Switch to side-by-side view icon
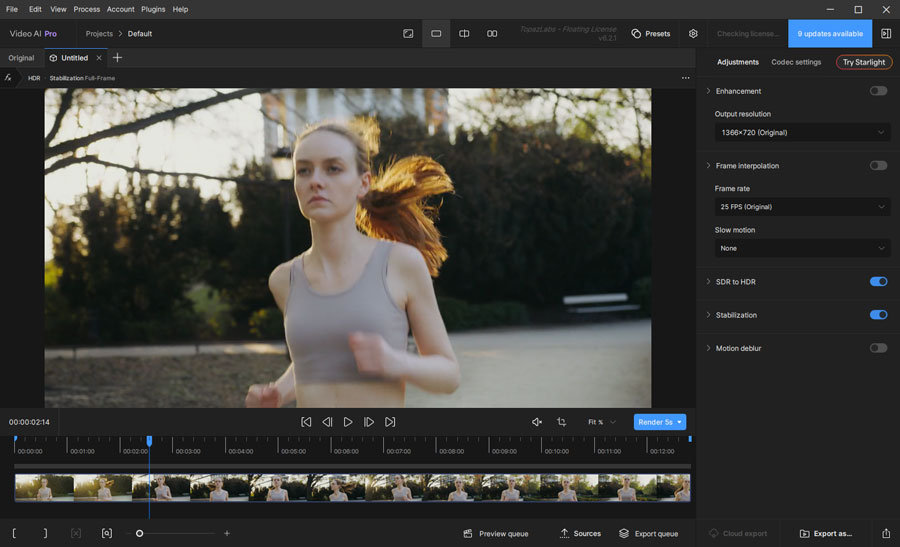The width and height of the screenshot is (900, 547). [x=492, y=33]
